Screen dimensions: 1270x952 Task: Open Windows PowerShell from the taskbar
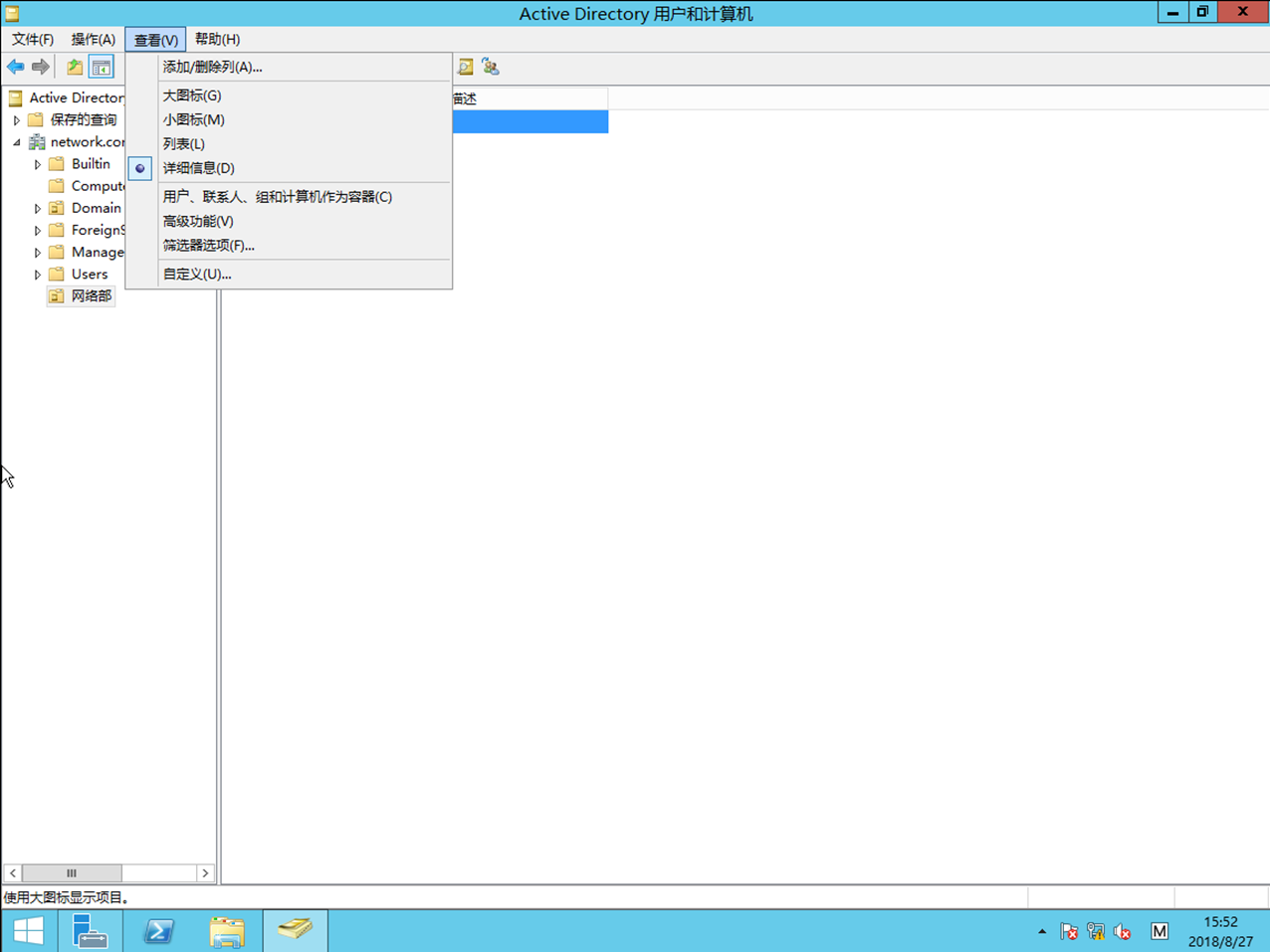point(158,931)
